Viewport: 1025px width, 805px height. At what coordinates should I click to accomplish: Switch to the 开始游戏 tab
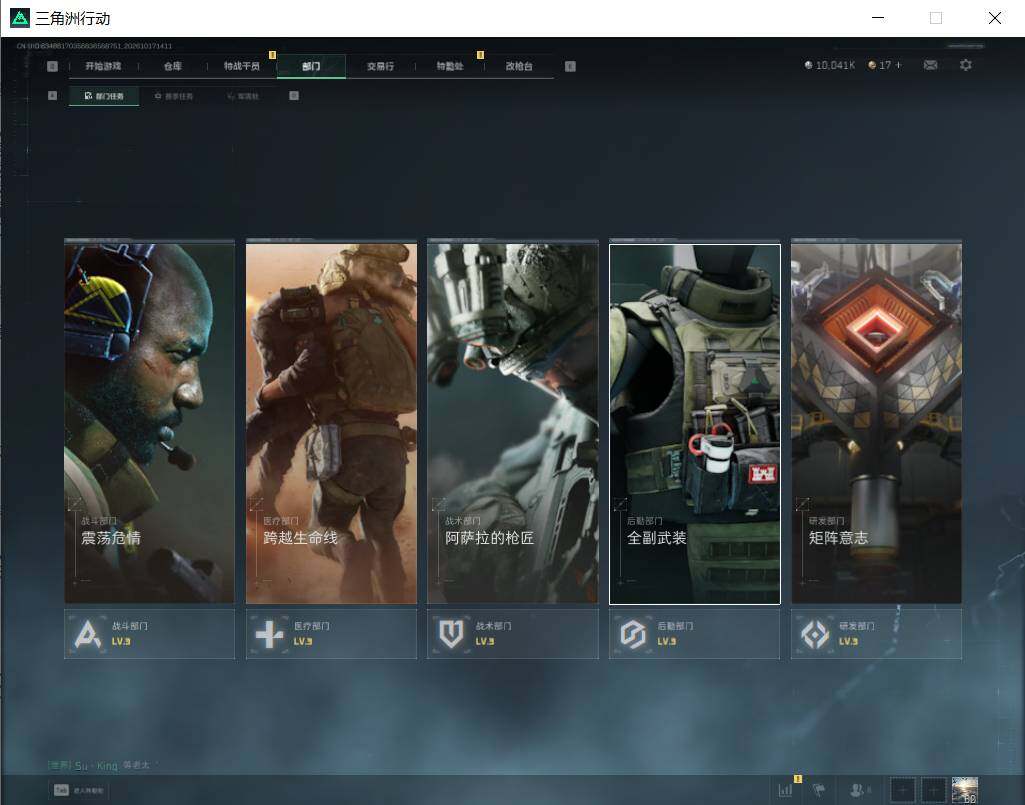tap(103, 66)
